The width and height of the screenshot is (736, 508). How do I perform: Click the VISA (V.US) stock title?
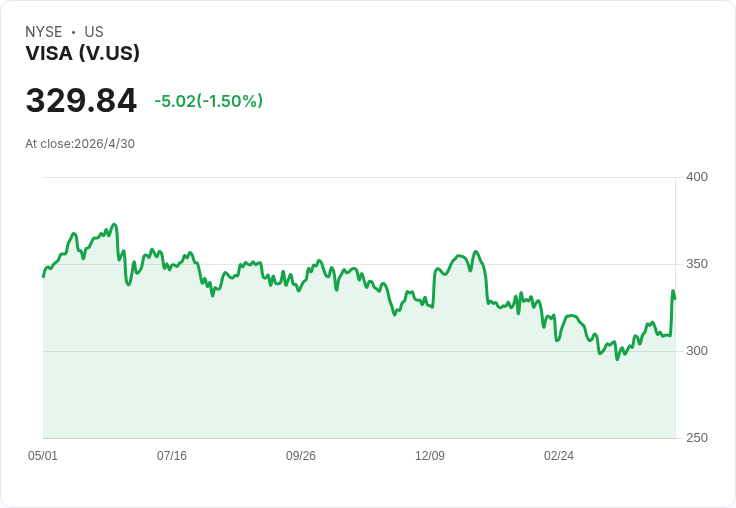pyautogui.click(x=83, y=54)
